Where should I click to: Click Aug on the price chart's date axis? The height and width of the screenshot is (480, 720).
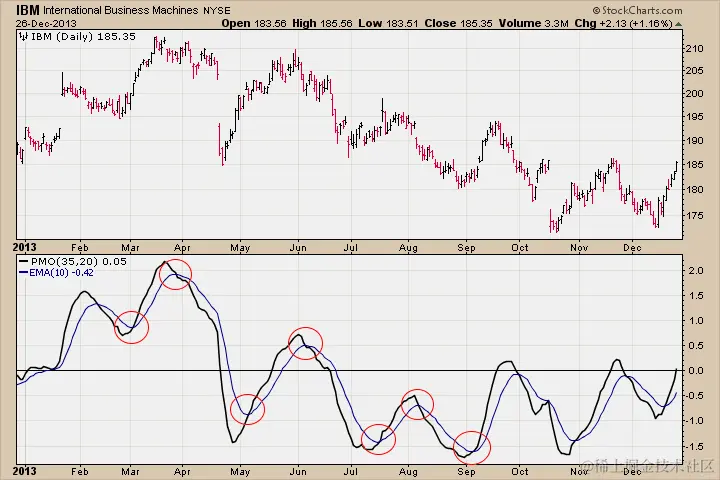click(408, 248)
